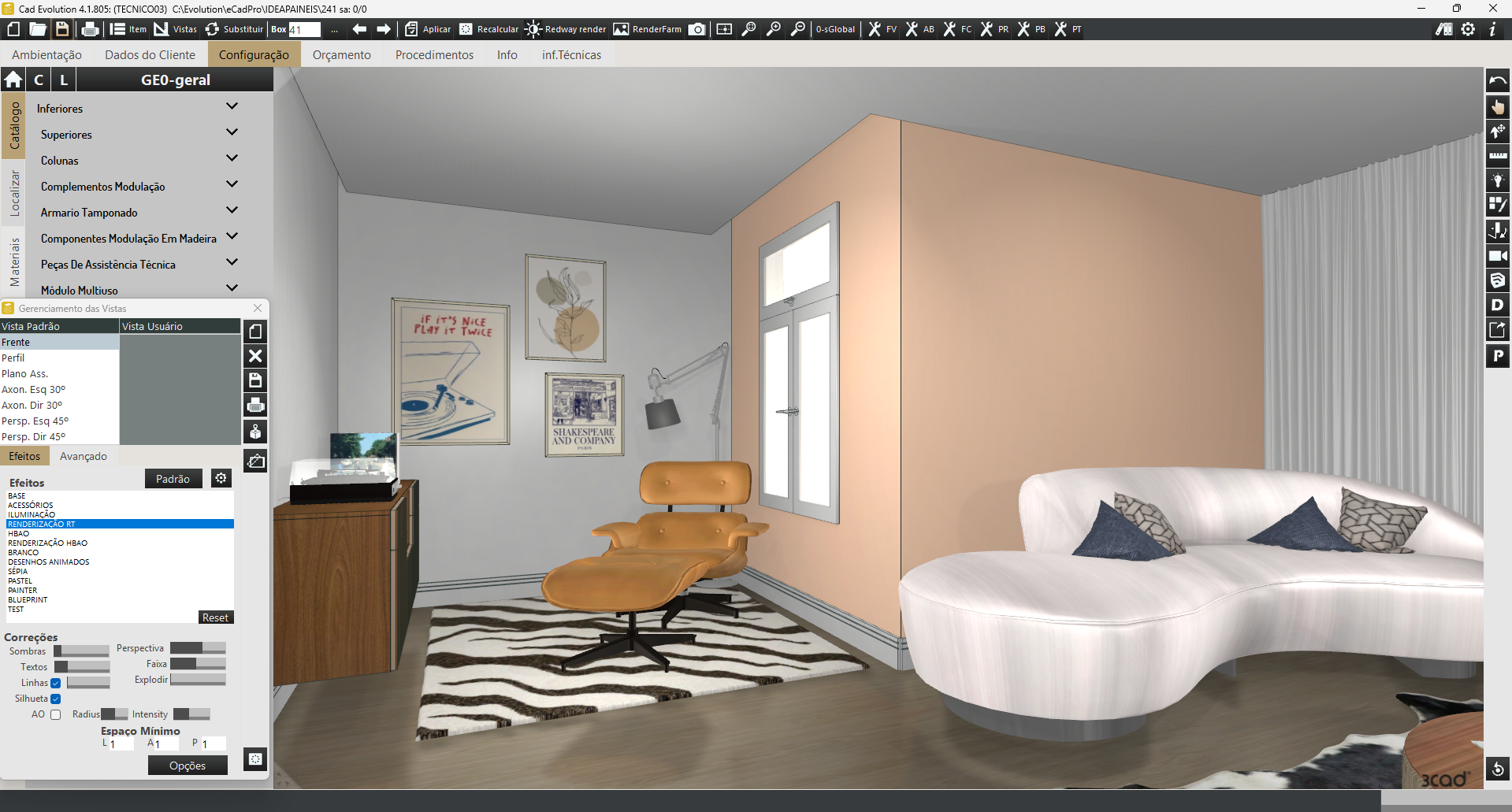Switch to the Avançado tab
This screenshot has width=1512, height=812.
[84, 456]
